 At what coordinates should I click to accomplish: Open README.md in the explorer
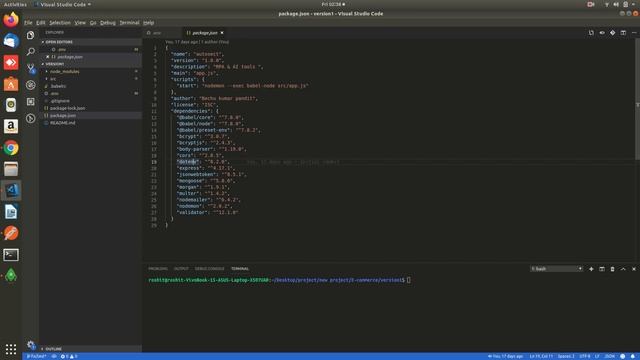pos(62,123)
